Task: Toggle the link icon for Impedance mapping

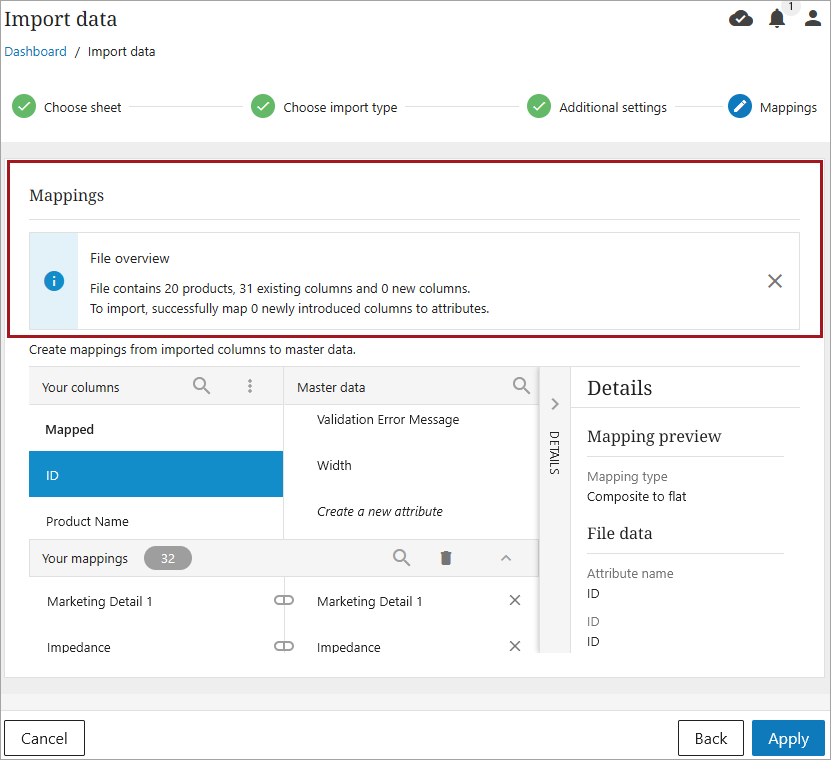Action: (x=284, y=647)
